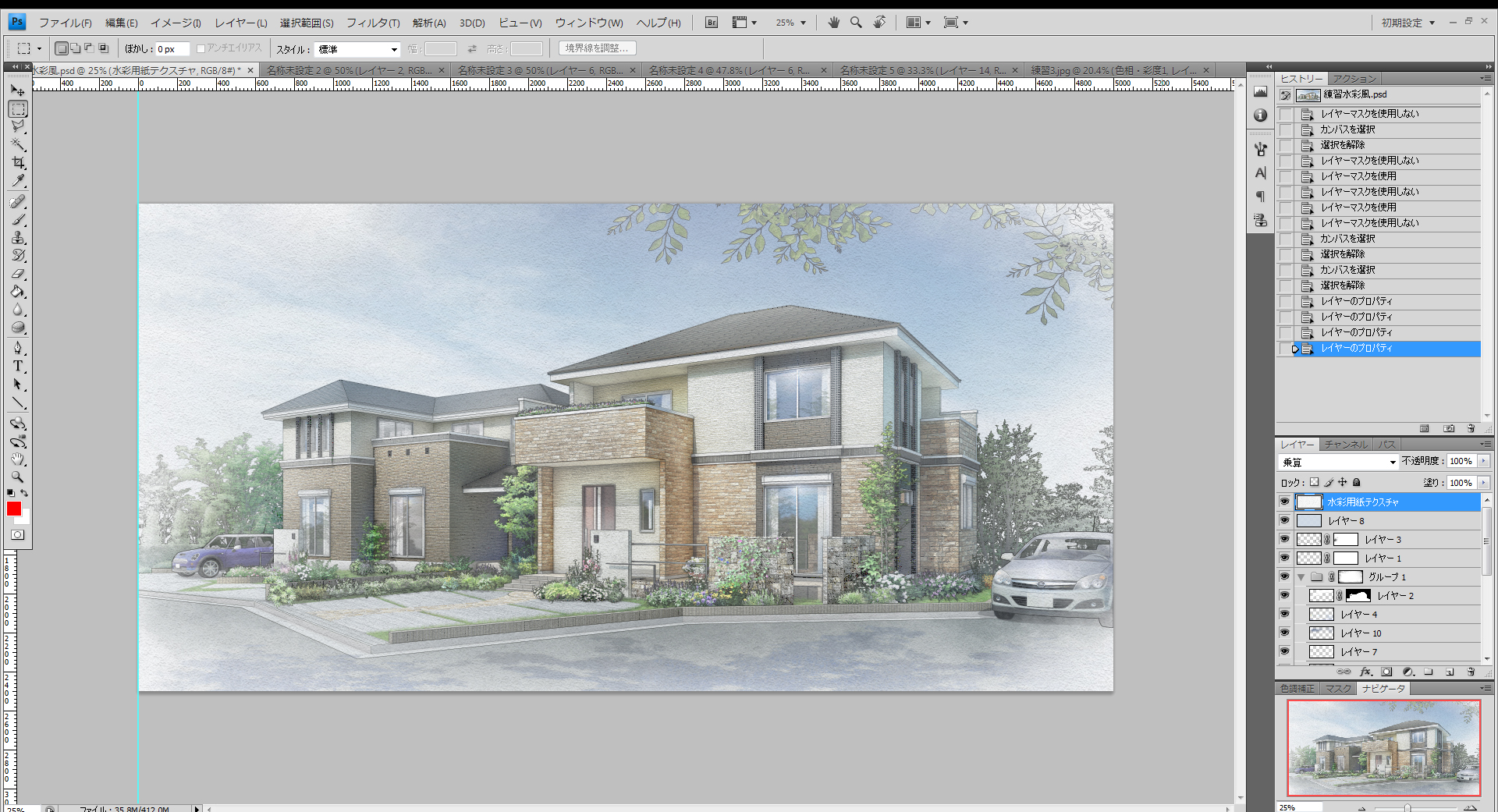This screenshot has width=1498, height=812.
Task: Open the スタイル dropdown set to 標準
Action: pos(357,49)
